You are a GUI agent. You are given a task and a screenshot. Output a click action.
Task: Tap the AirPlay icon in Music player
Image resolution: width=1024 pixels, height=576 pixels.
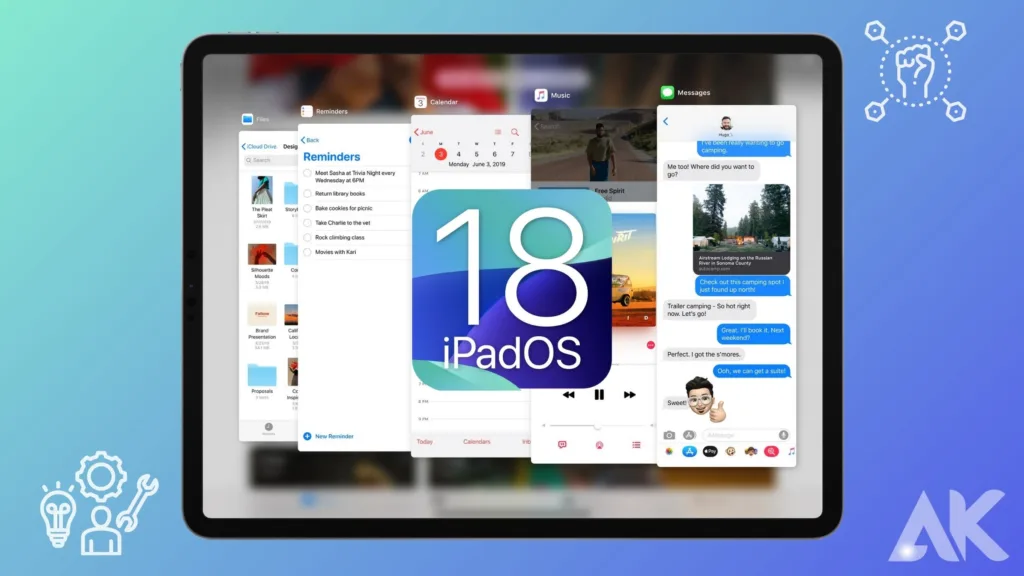click(599, 445)
